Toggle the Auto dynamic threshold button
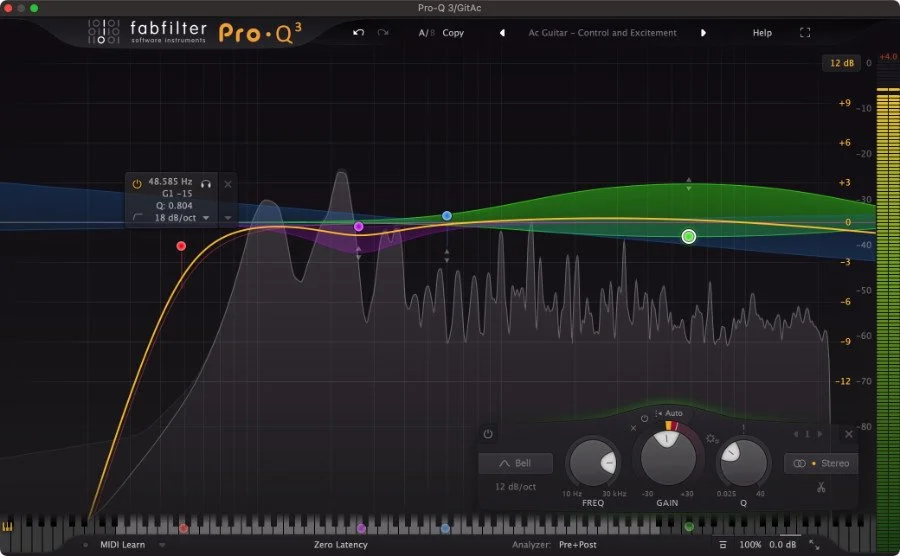The width and height of the screenshot is (900, 556). click(x=669, y=413)
